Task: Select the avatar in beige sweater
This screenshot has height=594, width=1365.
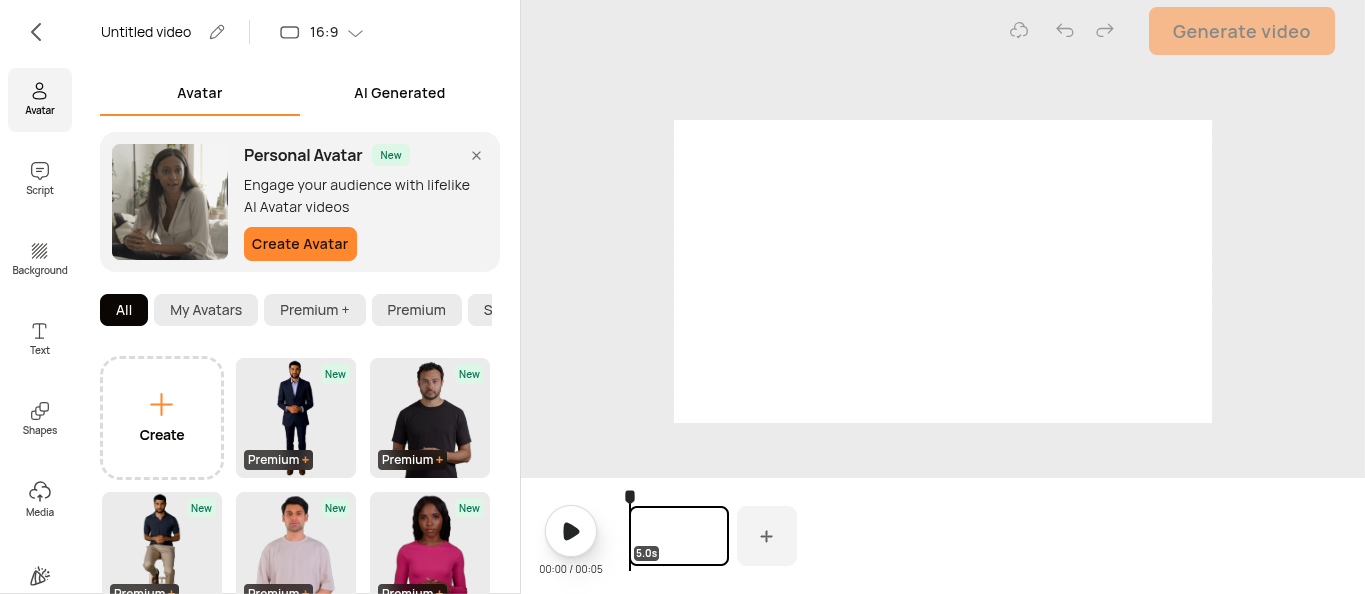Action: pyautogui.click(x=296, y=543)
